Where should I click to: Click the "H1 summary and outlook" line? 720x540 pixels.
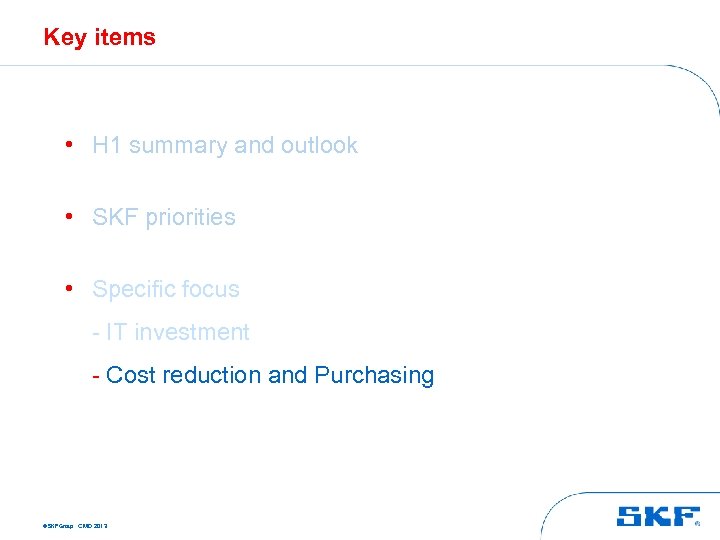(x=224, y=146)
